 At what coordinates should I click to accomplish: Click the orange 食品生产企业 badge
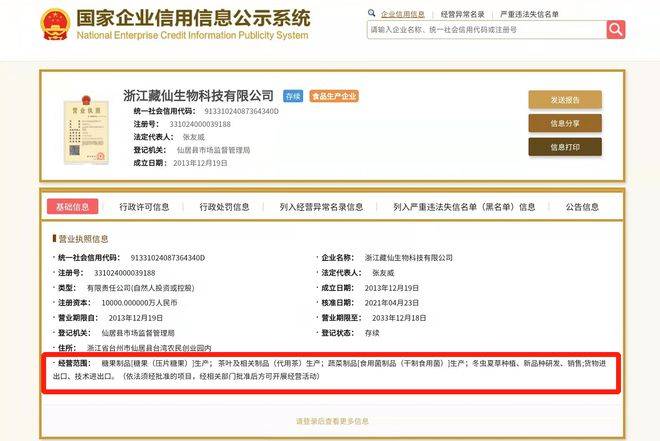[x=334, y=96]
